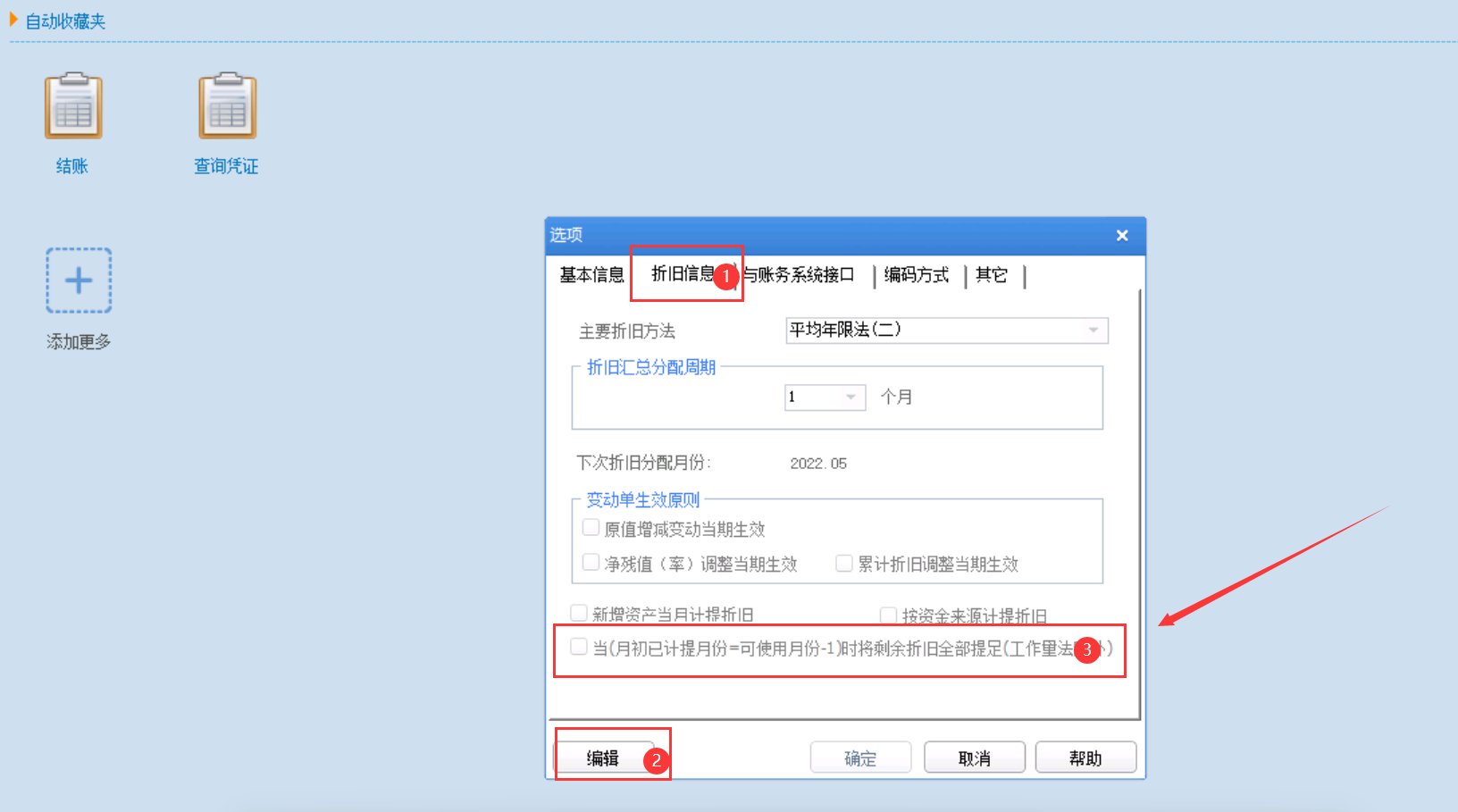Open the 与账务系统接口 tab
The image size is (1458, 812).
click(x=800, y=275)
